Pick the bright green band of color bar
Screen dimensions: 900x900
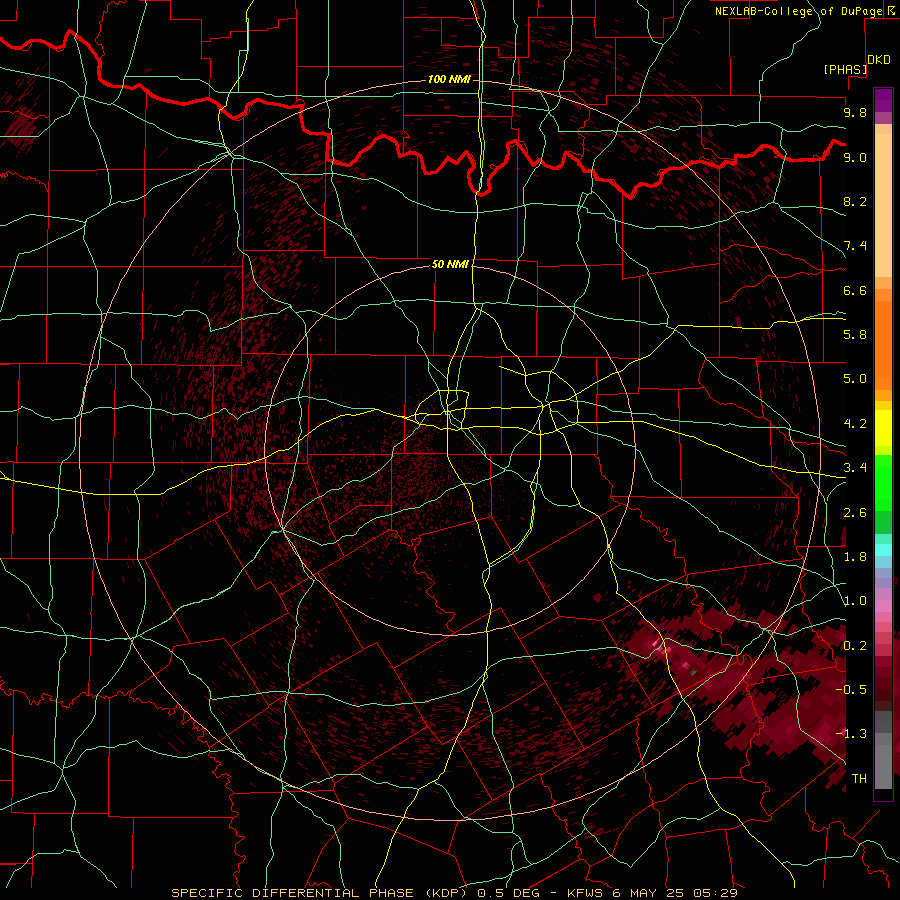tap(883, 482)
